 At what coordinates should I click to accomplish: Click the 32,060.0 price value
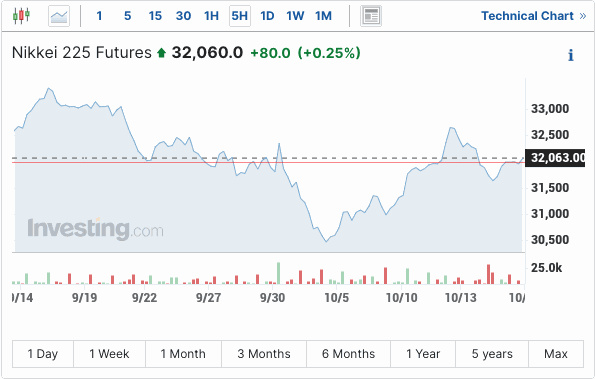(x=207, y=53)
